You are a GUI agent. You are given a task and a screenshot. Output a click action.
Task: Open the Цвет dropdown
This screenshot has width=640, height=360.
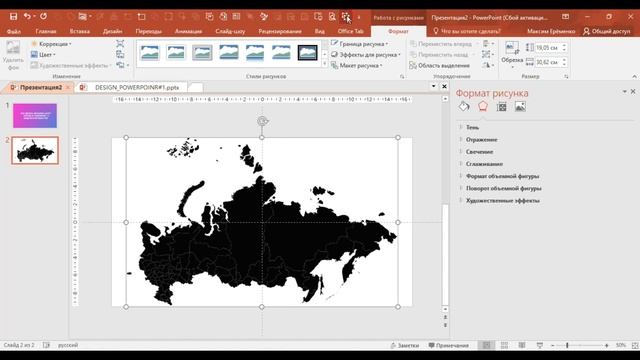(x=43, y=54)
